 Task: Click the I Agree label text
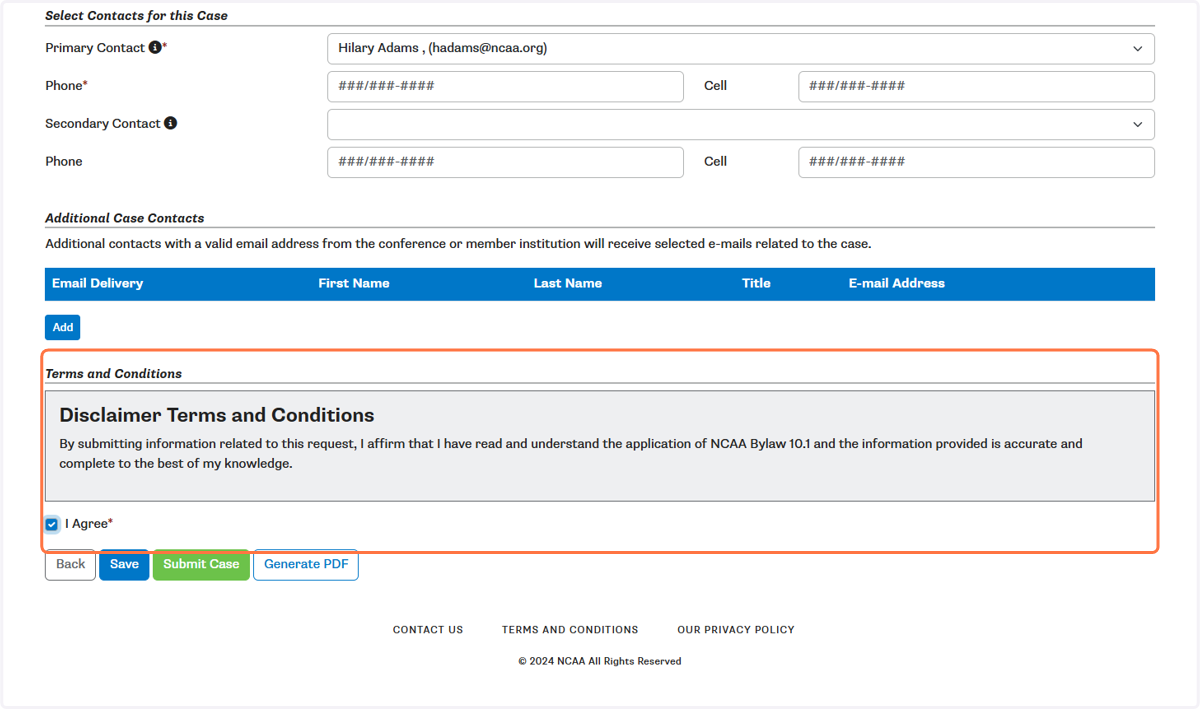coord(89,524)
